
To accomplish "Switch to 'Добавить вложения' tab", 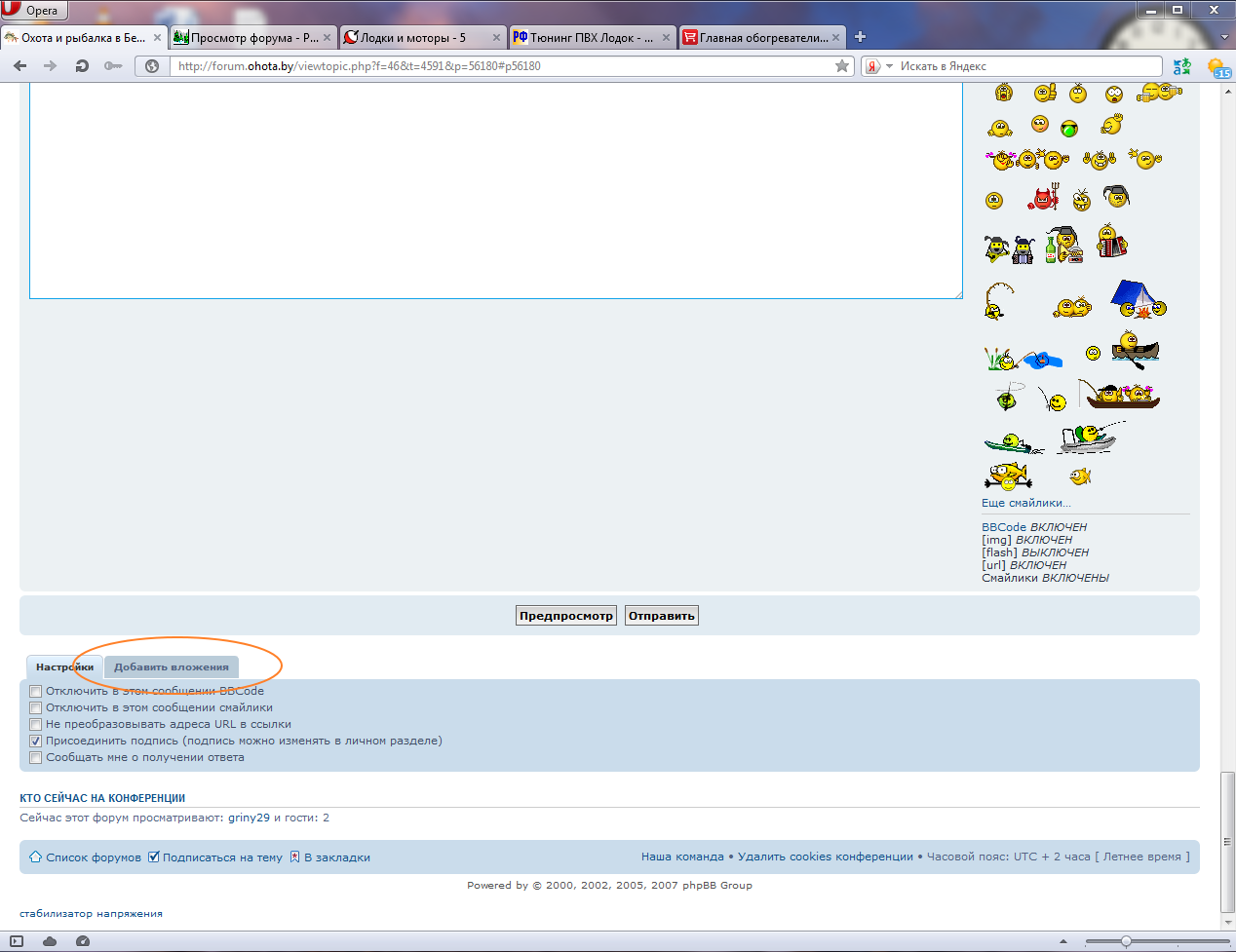I will (172, 667).
